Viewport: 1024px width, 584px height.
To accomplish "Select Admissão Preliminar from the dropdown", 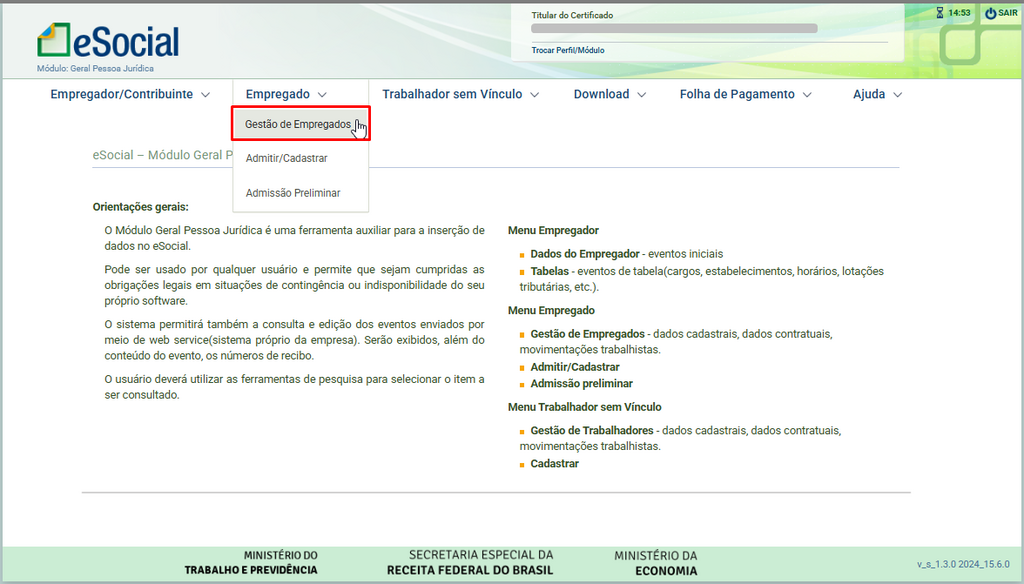I will click(x=293, y=193).
